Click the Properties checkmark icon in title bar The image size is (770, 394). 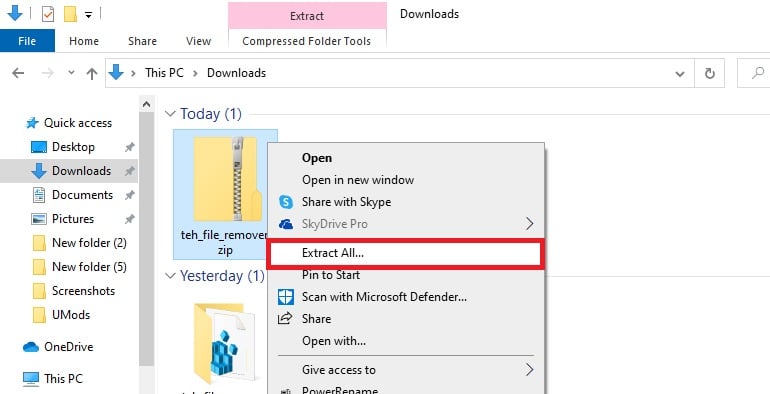click(48, 14)
